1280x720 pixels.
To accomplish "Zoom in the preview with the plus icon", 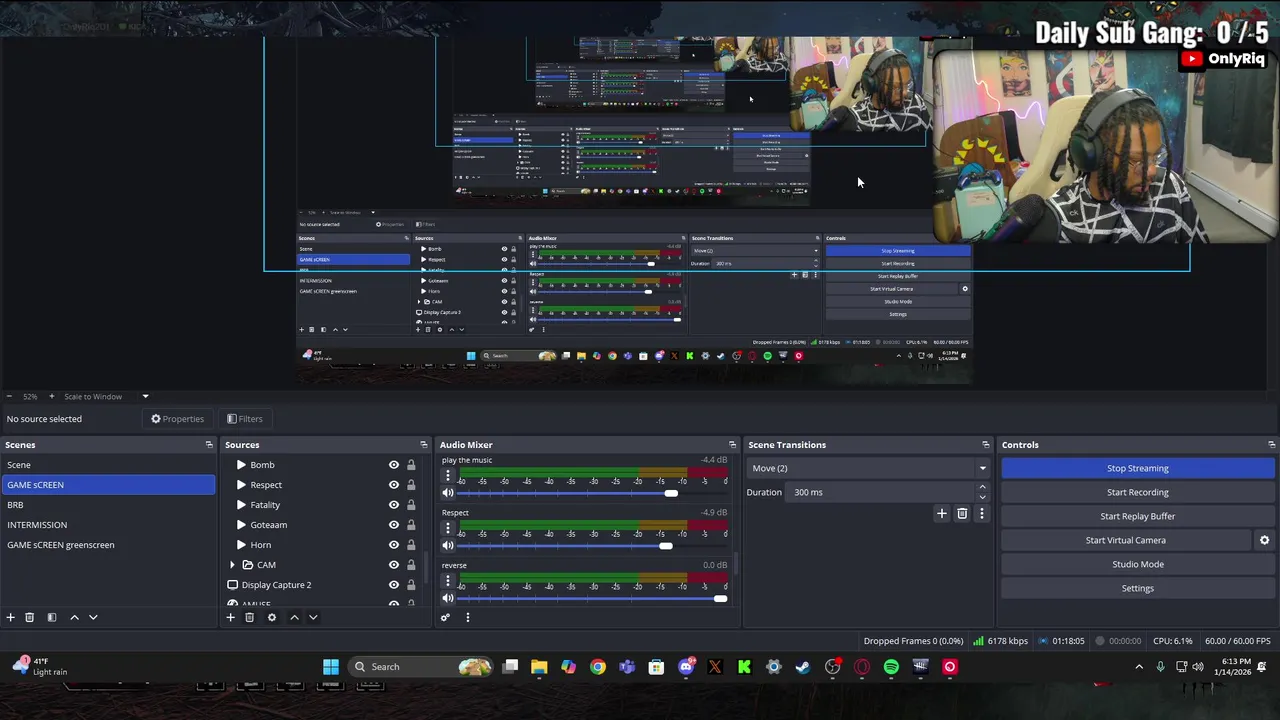I will tap(52, 396).
